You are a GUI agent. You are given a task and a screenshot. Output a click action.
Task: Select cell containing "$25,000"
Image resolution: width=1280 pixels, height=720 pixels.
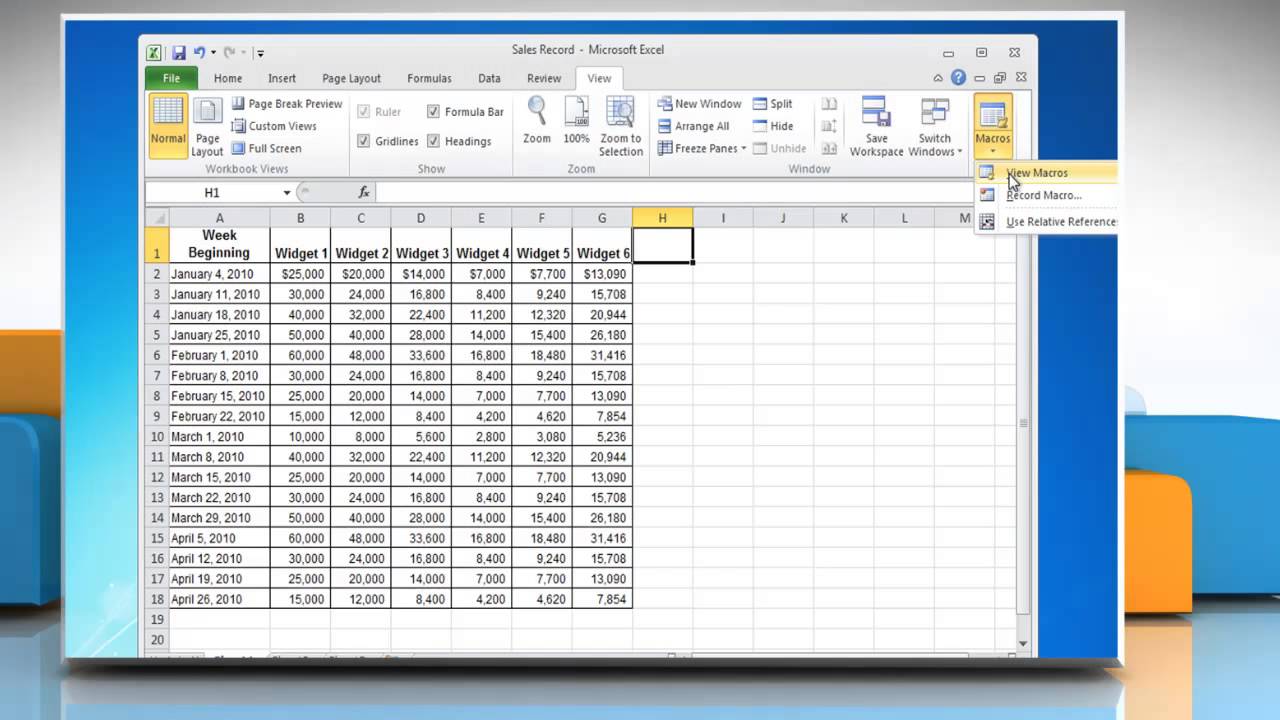(x=300, y=274)
